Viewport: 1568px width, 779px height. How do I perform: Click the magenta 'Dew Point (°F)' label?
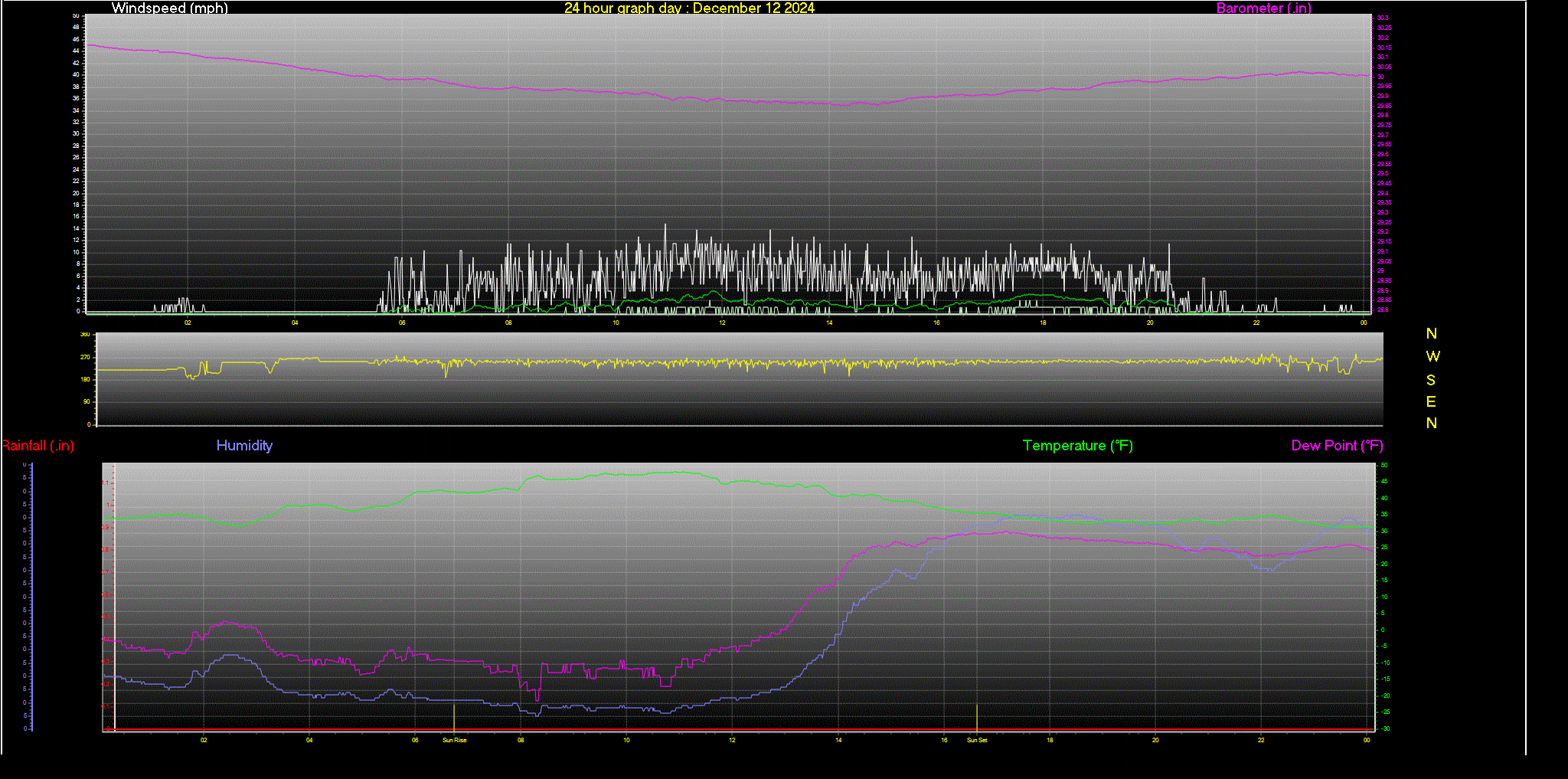tap(1337, 446)
